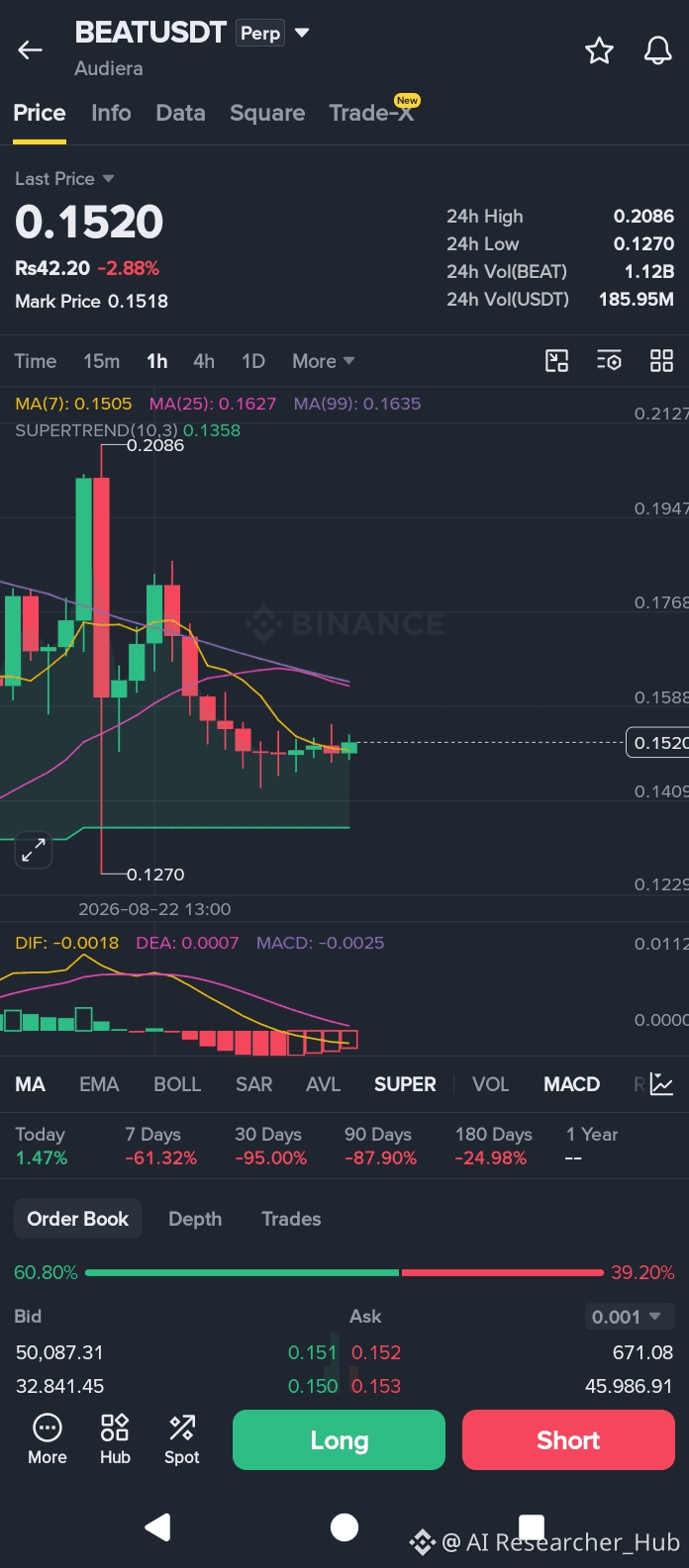Open the More menu icon at bottom

(x=48, y=1439)
